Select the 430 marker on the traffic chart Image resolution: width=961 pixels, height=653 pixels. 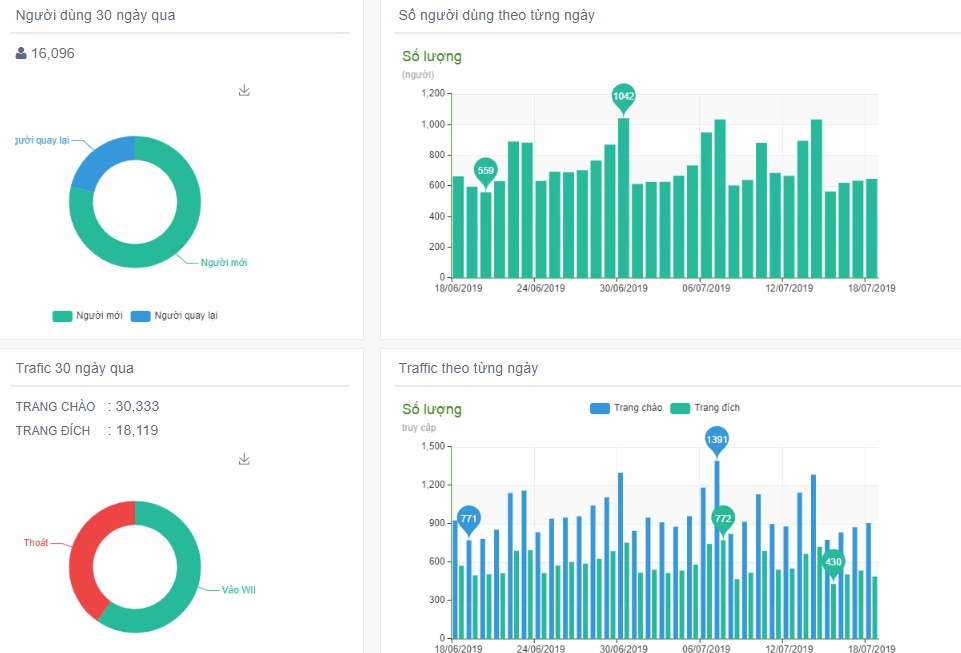(834, 561)
